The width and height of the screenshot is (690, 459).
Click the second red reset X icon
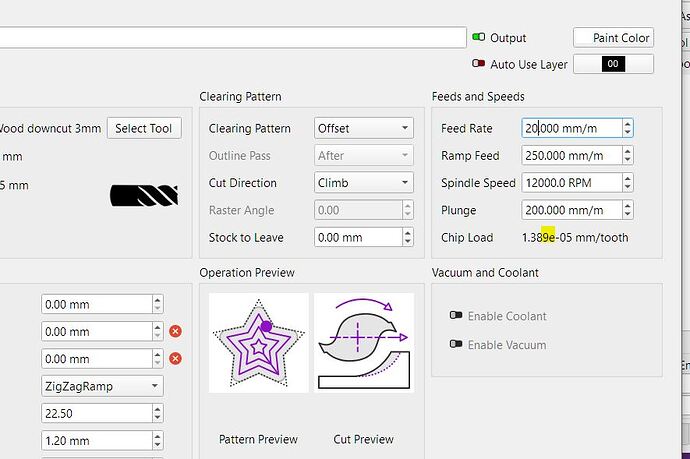click(176, 358)
